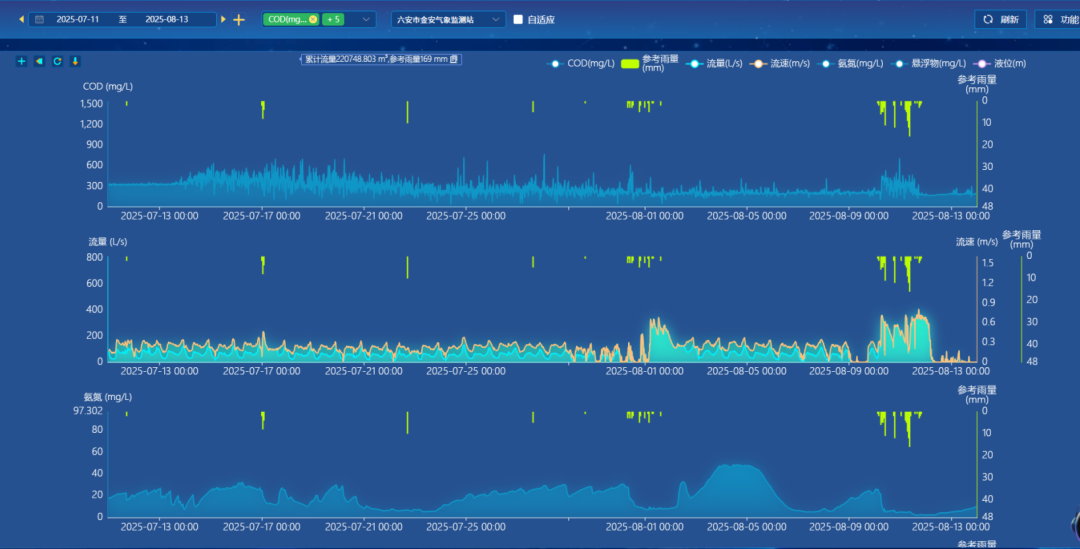Click the chart download arrow icon
1080x549 pixels.
pyautogui.click(x=75, y=61)
